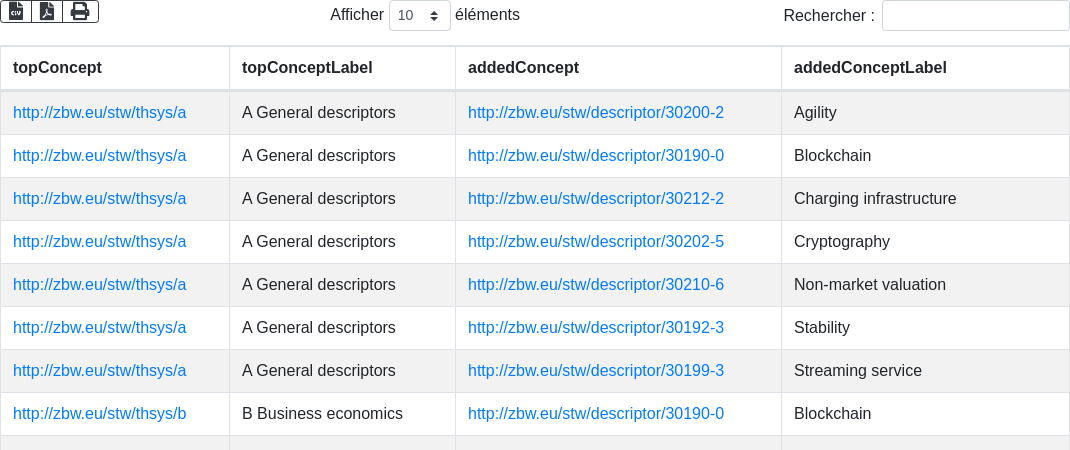Select the 'B Business economics' cell
The image size is (1070, 450).
[x=322, y=414]
